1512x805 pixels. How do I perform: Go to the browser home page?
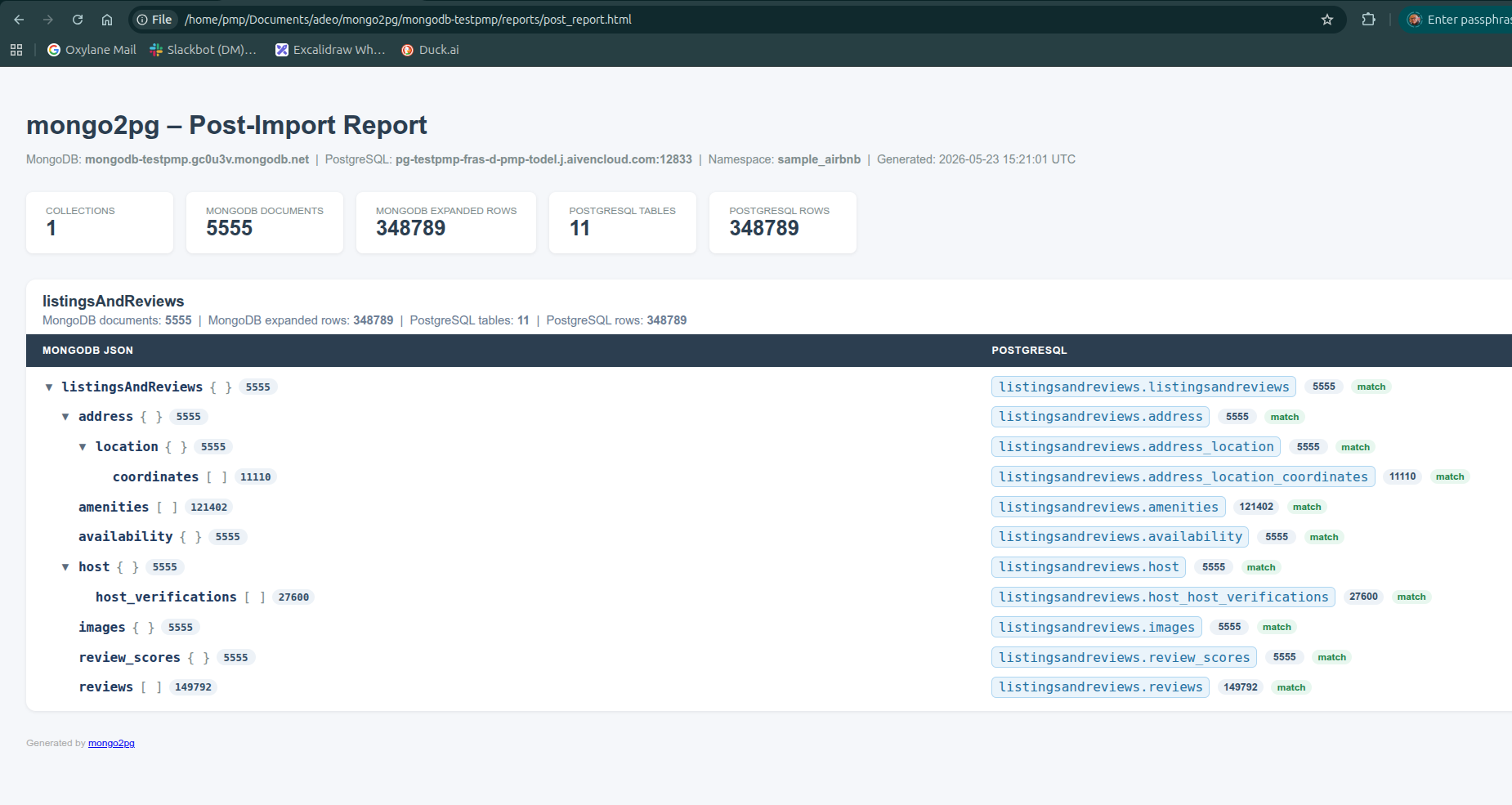[x=107, y=20]
